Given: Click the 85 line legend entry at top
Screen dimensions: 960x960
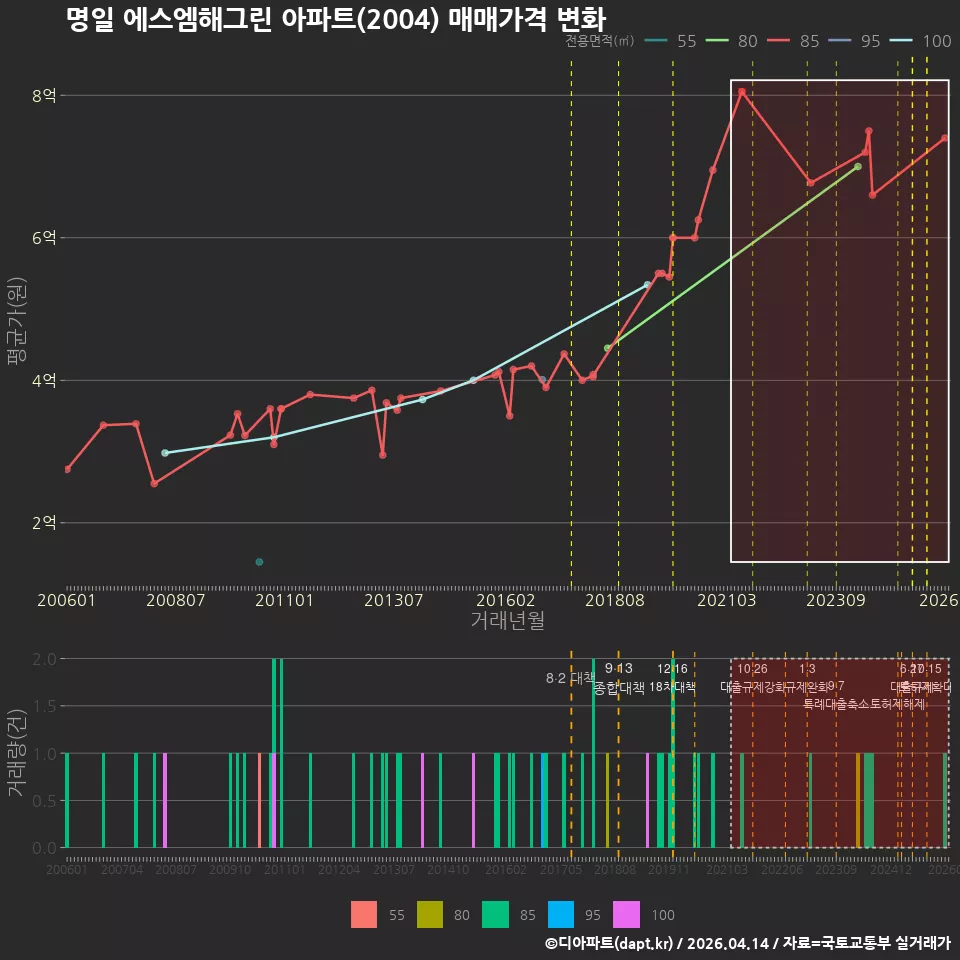Looking at the screenshot, I should click(793, 41).
